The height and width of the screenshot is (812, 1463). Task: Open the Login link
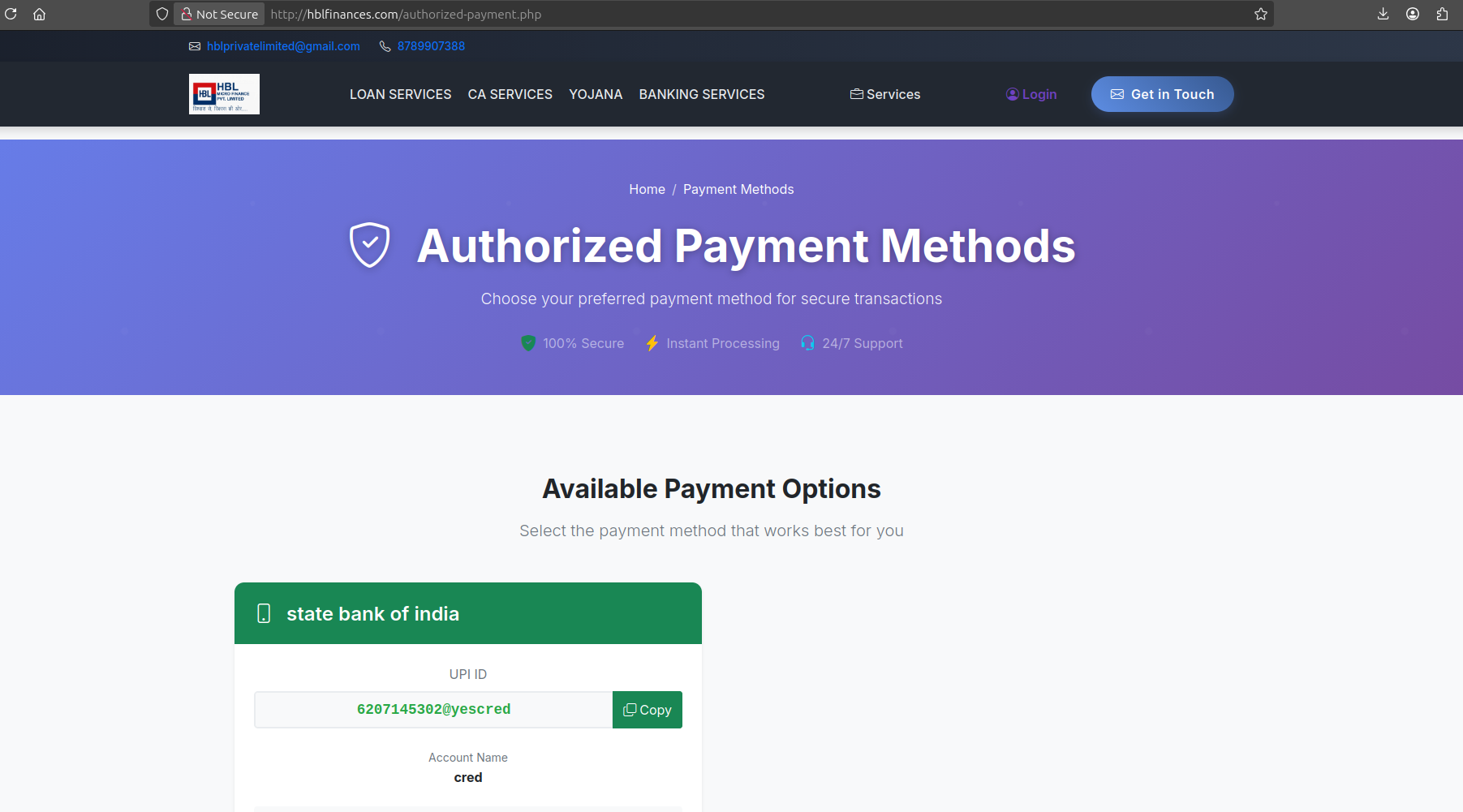[1031, 94]
